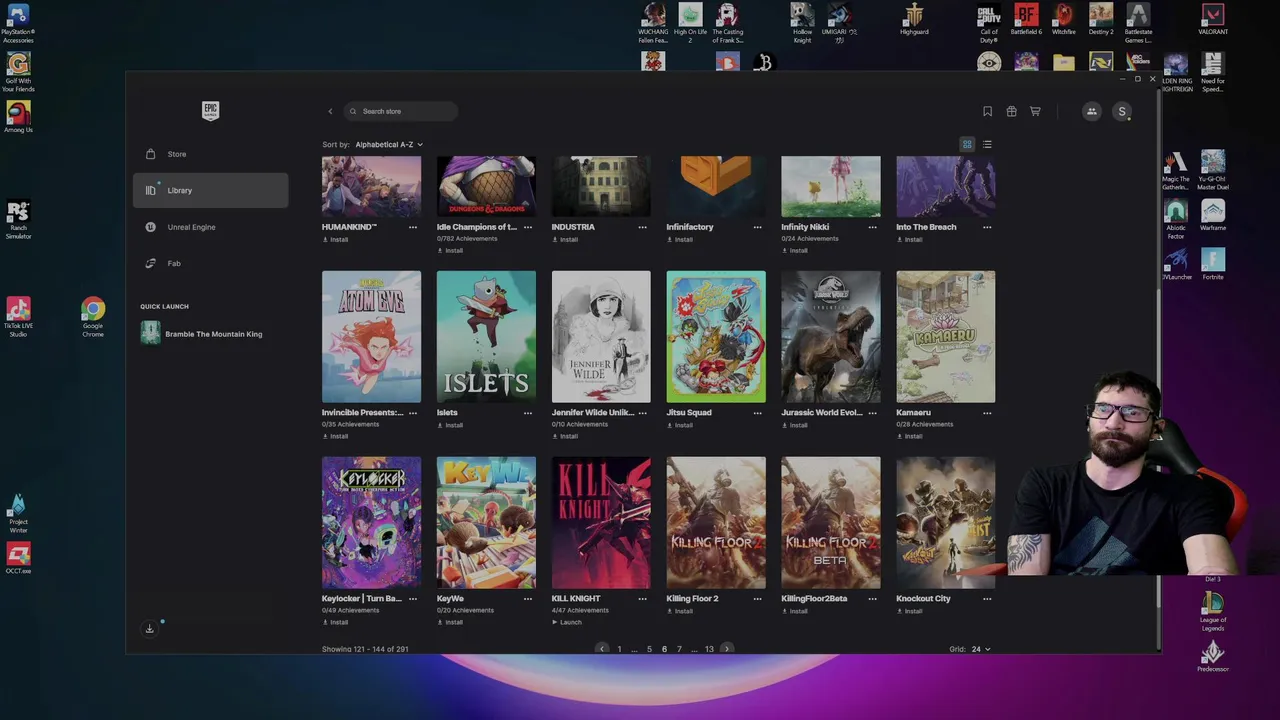Select Battlefield 6 desktop shortcut

pyautogui.click(x=1026, y=20)
